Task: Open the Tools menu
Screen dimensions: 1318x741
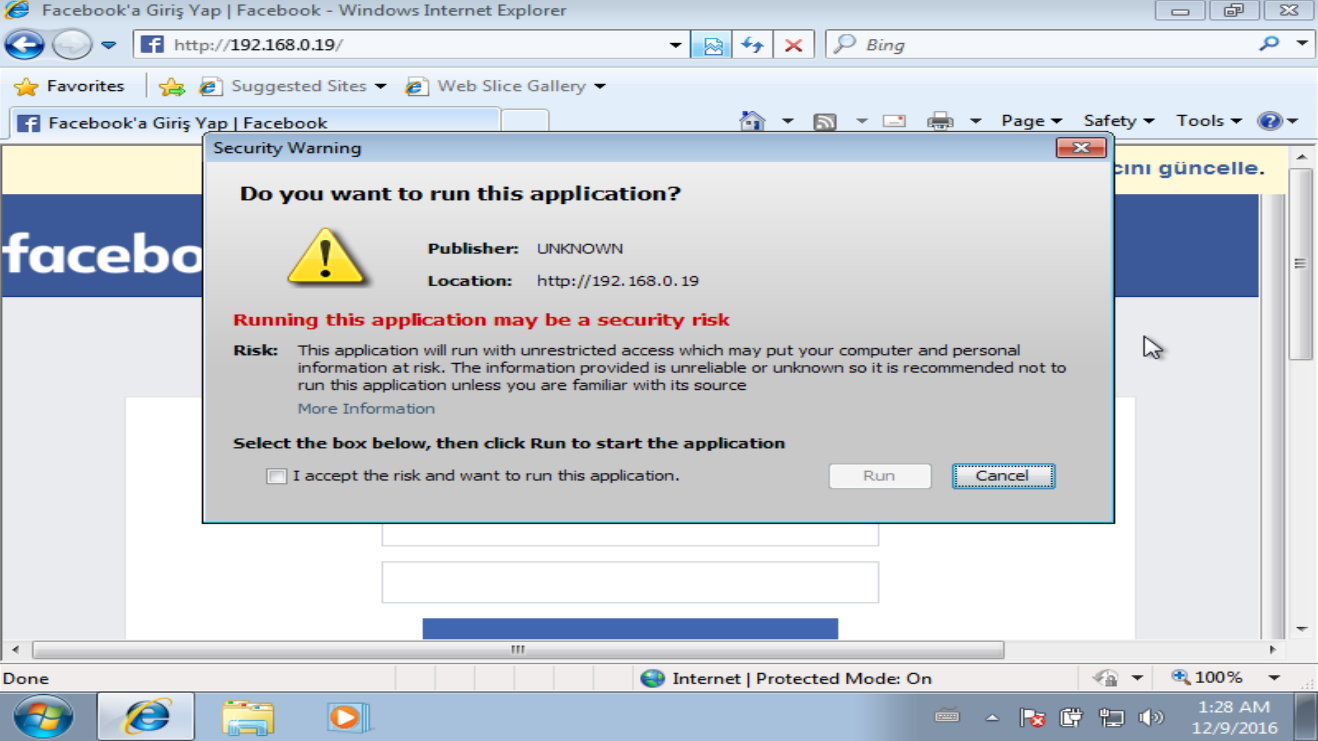Action: [x=1208, y=121]
